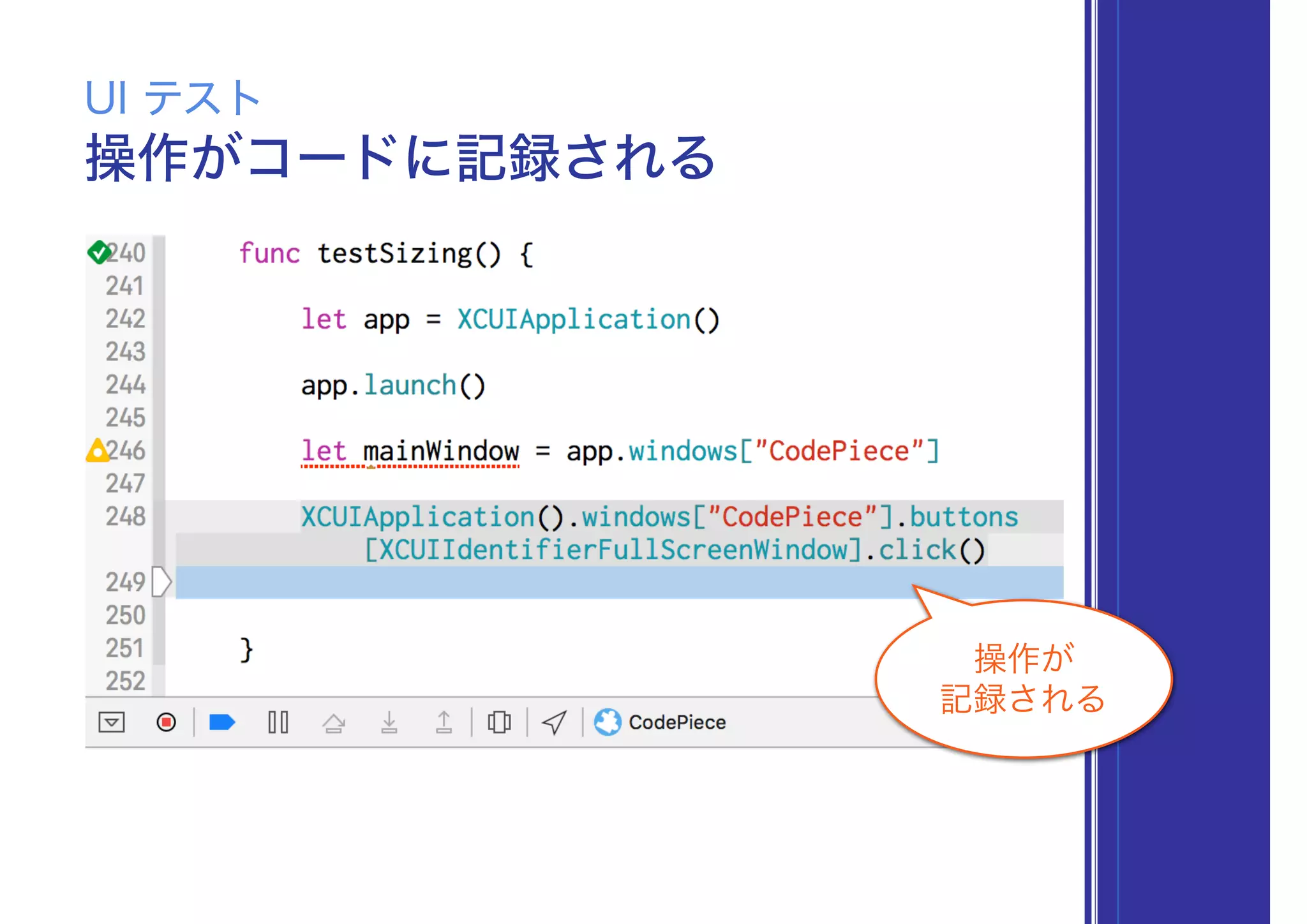This screenshot has width=1307, height=924.
Task: Click the "CodePiece" string on line 246
Action: (839, 451)
